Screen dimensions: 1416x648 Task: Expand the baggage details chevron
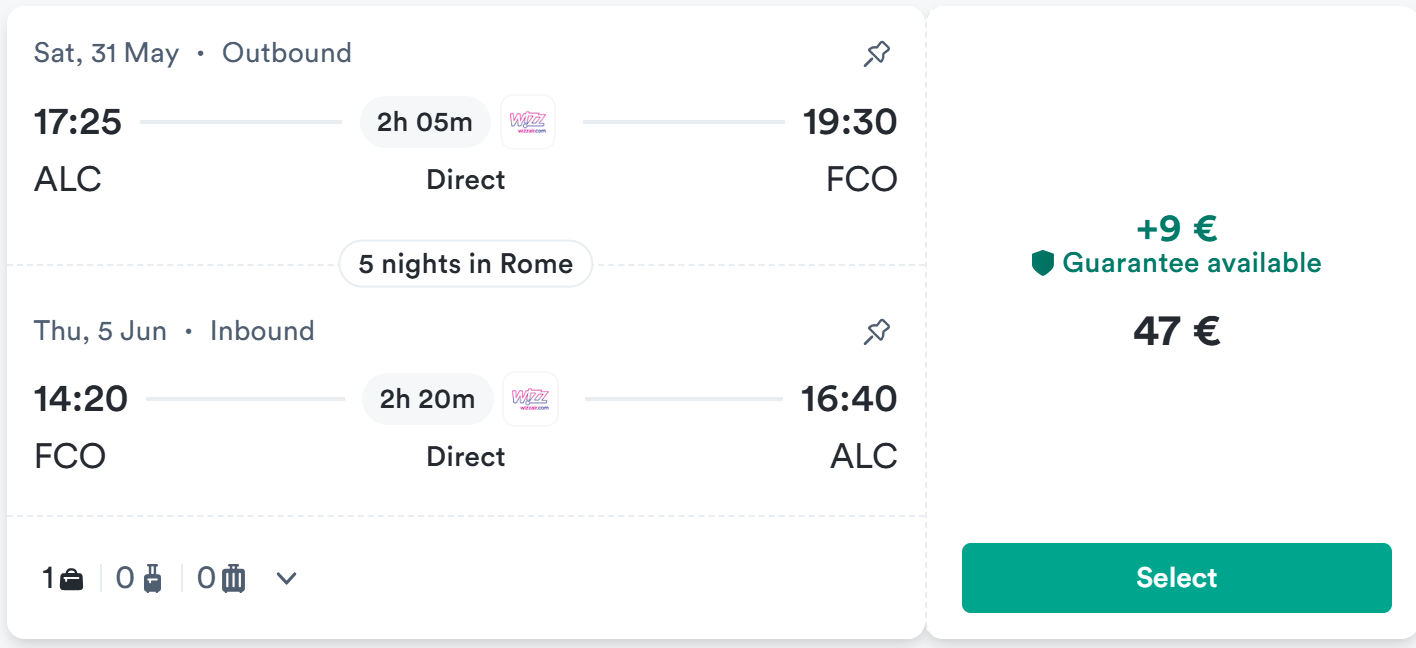click(x=287, y=579)
